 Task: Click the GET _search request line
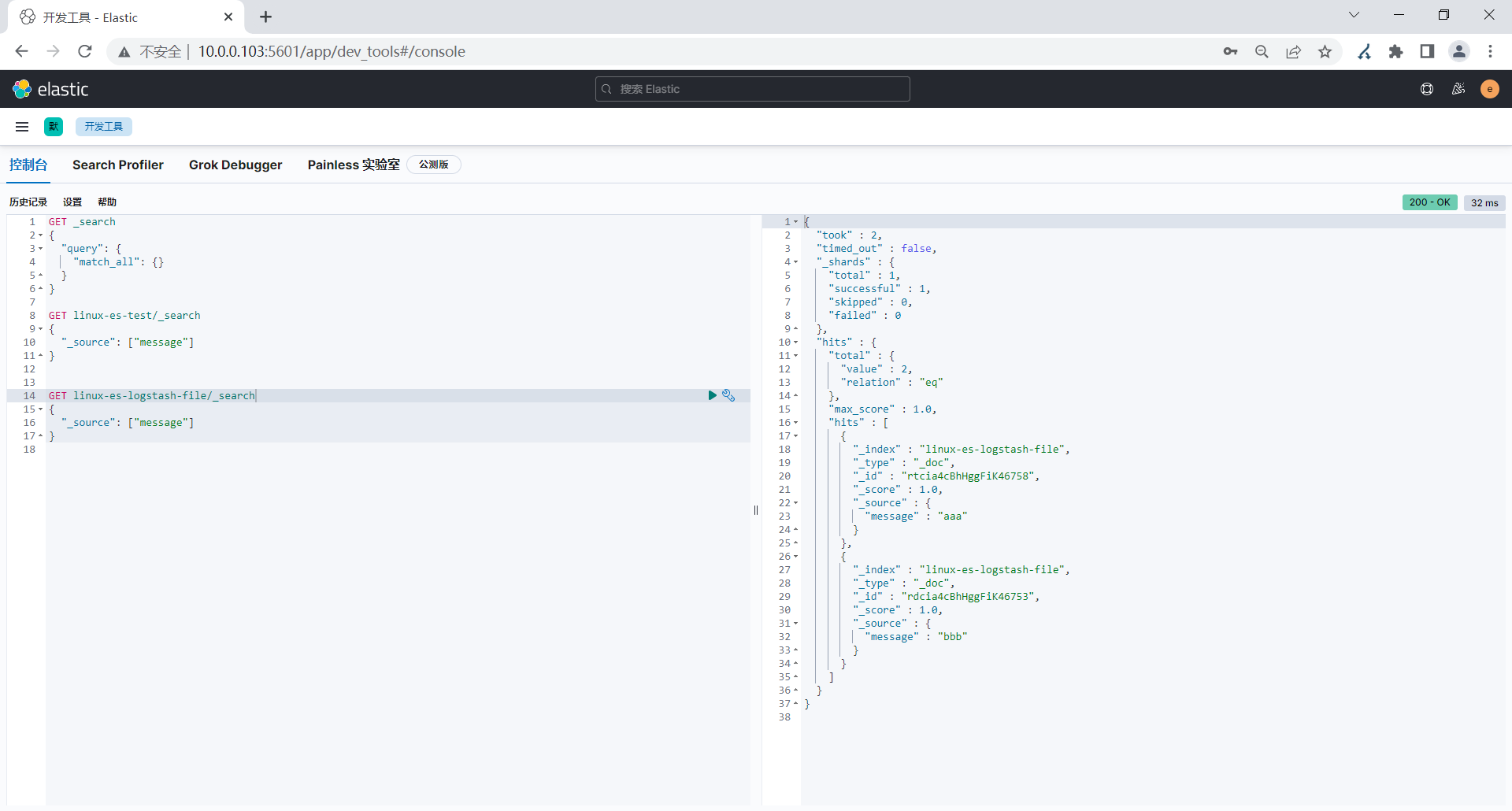click(x=82, y=222)
